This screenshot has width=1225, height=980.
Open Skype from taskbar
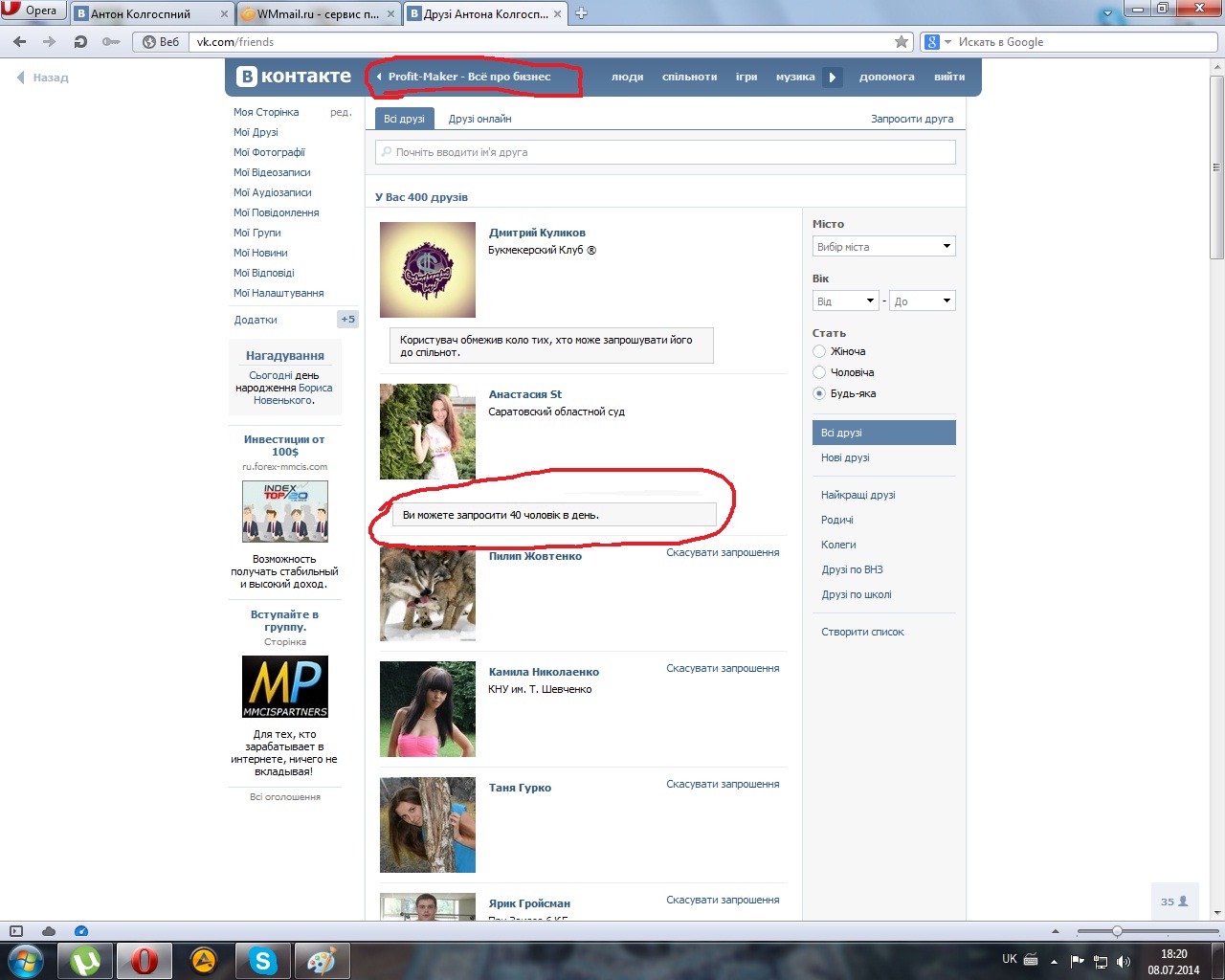pyautogui.click(x=262, y=961)
